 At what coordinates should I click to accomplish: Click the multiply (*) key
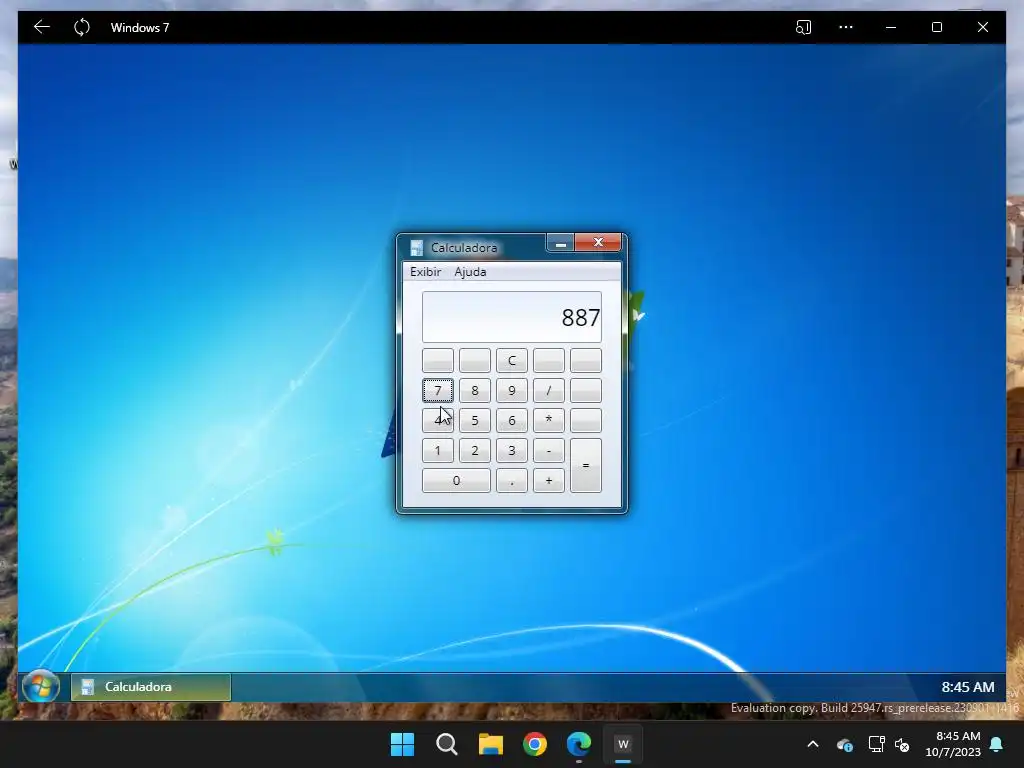(549, 421)
